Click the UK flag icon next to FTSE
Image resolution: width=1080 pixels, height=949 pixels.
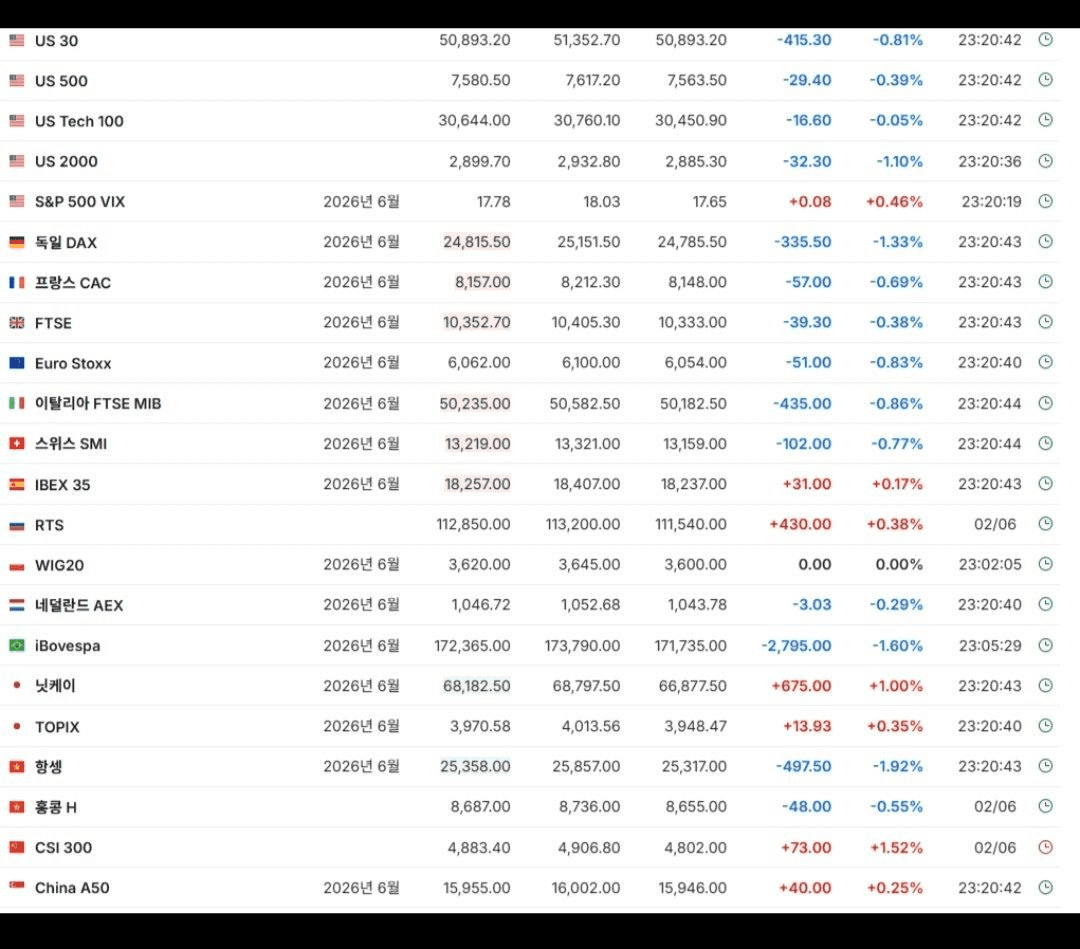point(17,322)
